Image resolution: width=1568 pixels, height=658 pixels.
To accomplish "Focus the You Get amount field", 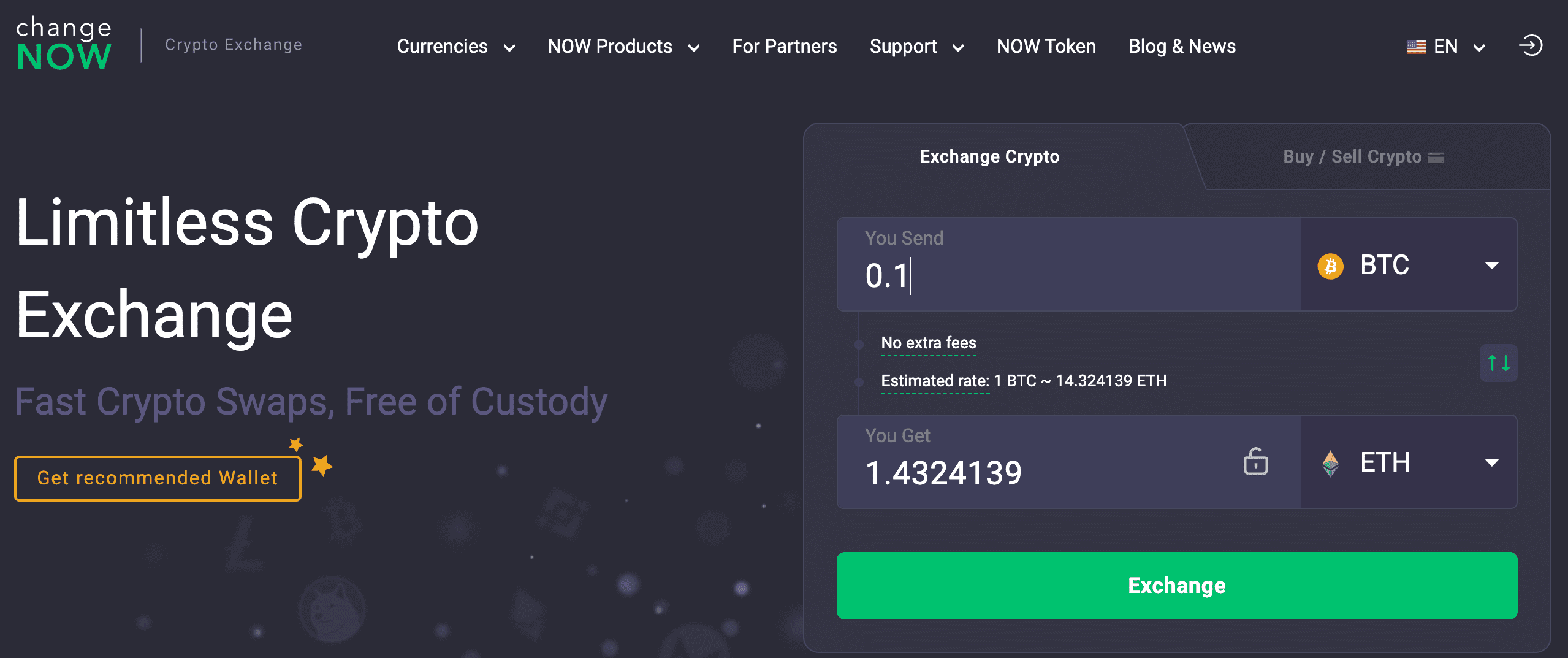I will click(1068, 462).
